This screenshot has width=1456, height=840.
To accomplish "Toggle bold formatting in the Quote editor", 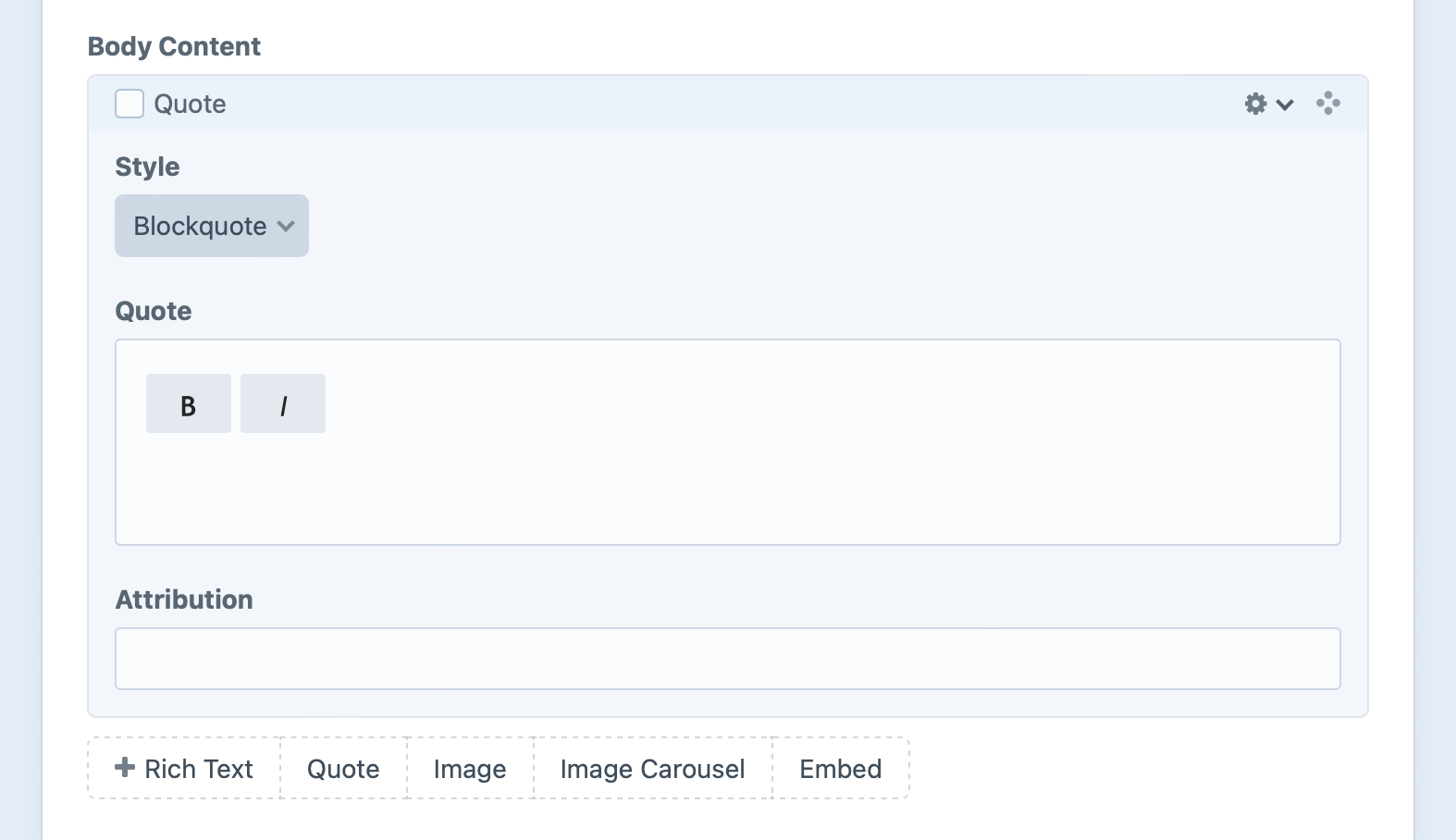I will pos(188,403).
